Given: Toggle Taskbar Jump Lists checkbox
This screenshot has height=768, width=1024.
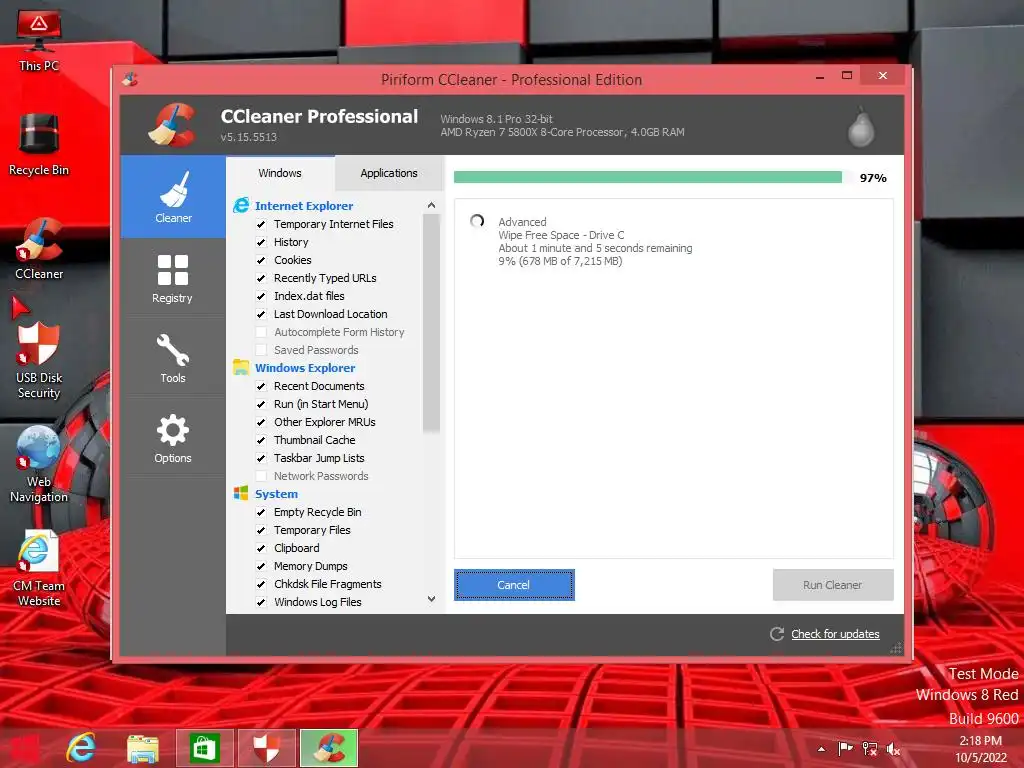Looking at the screenshot, I should pos(261,458).
